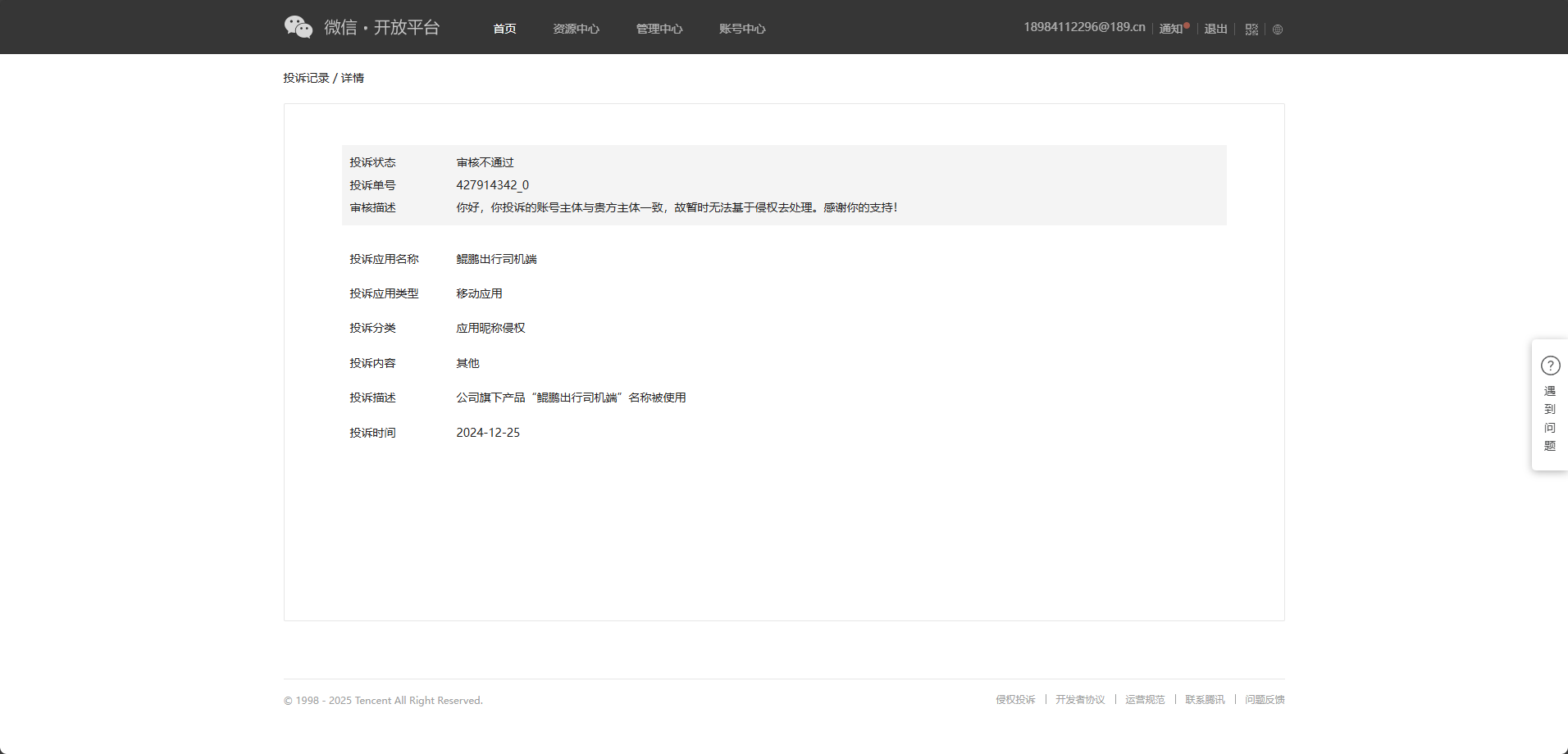Open the 管理中心 menu
1568x754 pixels.
click(659, 29)
